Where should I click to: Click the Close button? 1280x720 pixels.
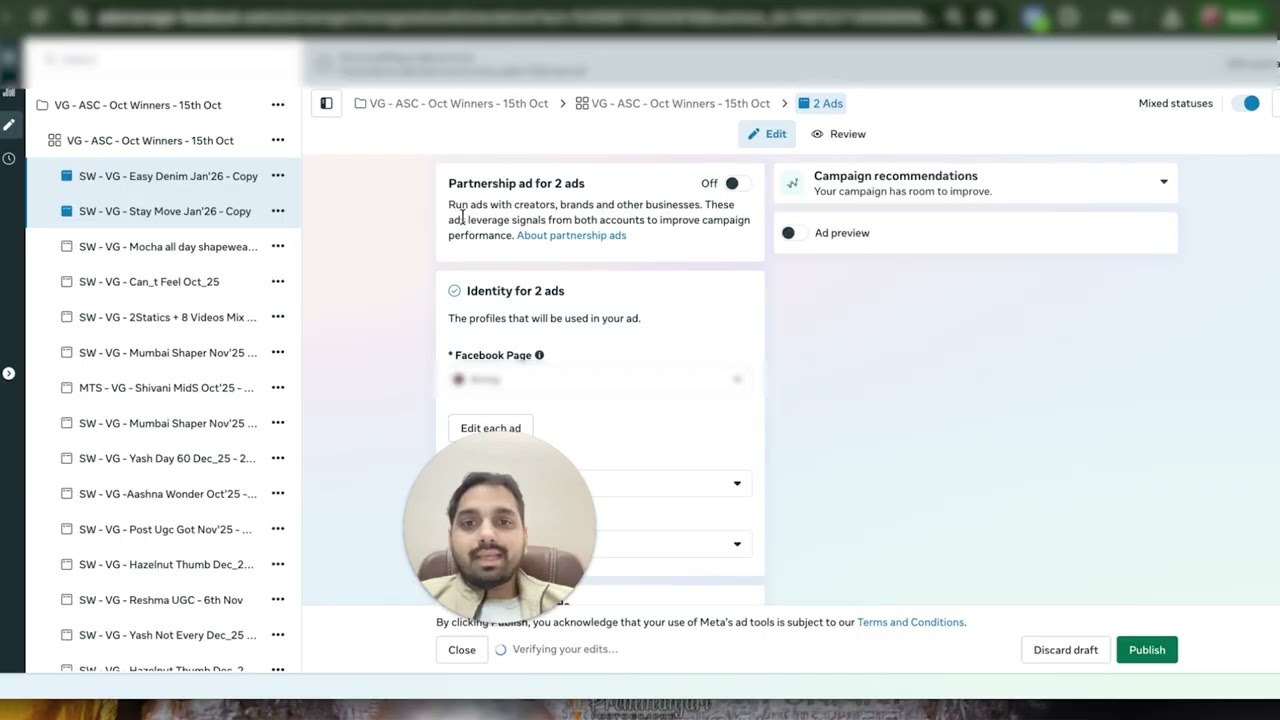pyautogui.click(x=462, y=650)
